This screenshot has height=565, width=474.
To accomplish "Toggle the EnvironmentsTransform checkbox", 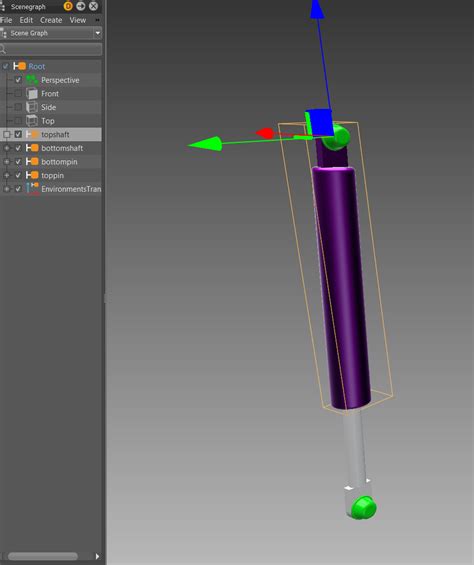I will click(18, 189).
